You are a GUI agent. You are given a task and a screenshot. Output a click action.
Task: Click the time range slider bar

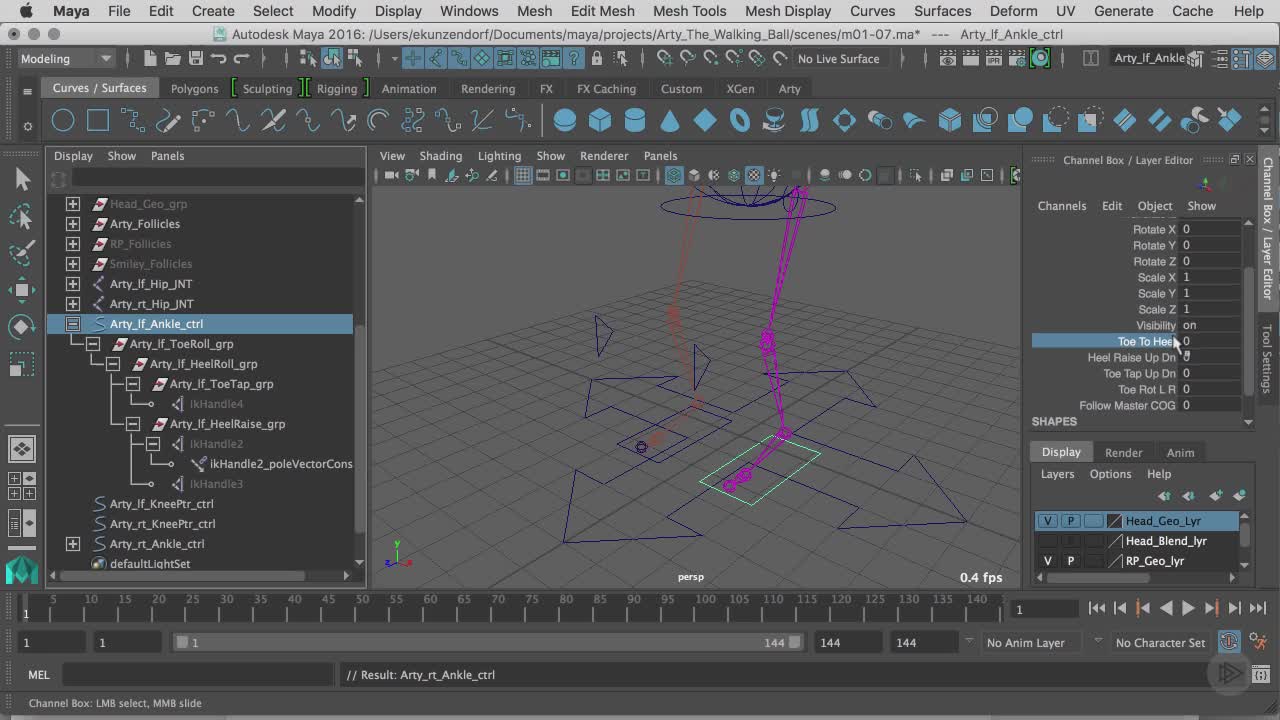click(488, 642)
